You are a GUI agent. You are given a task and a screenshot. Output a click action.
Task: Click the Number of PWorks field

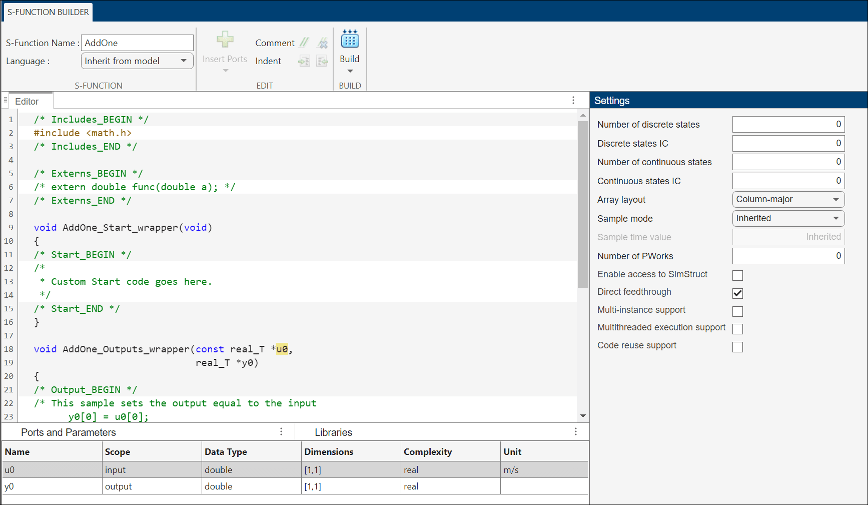point(788,256)
